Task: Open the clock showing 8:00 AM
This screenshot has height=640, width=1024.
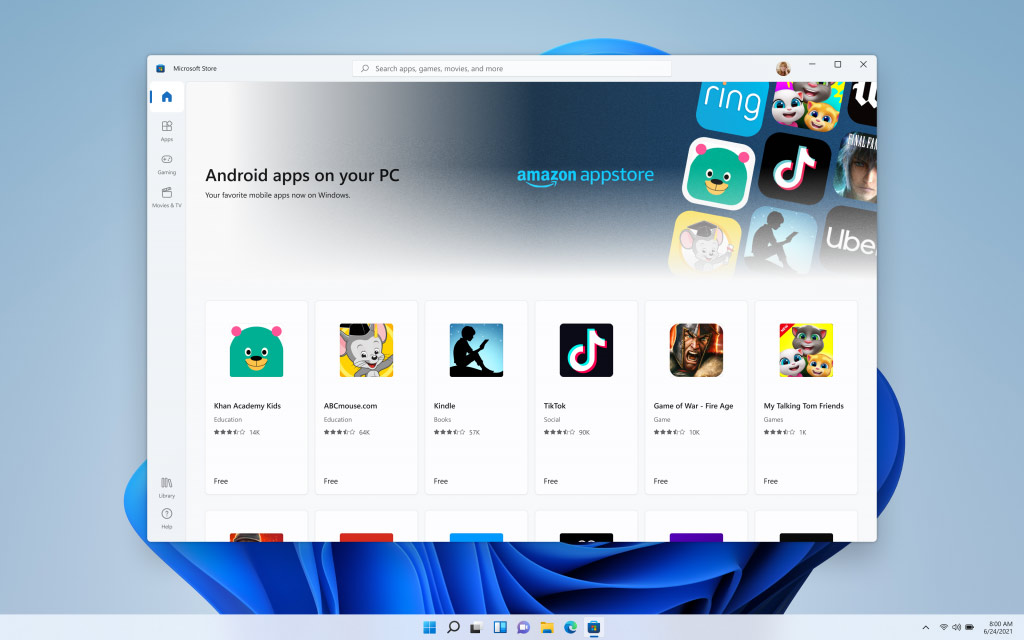Action: pyautogui.click(x=999, y=628)
